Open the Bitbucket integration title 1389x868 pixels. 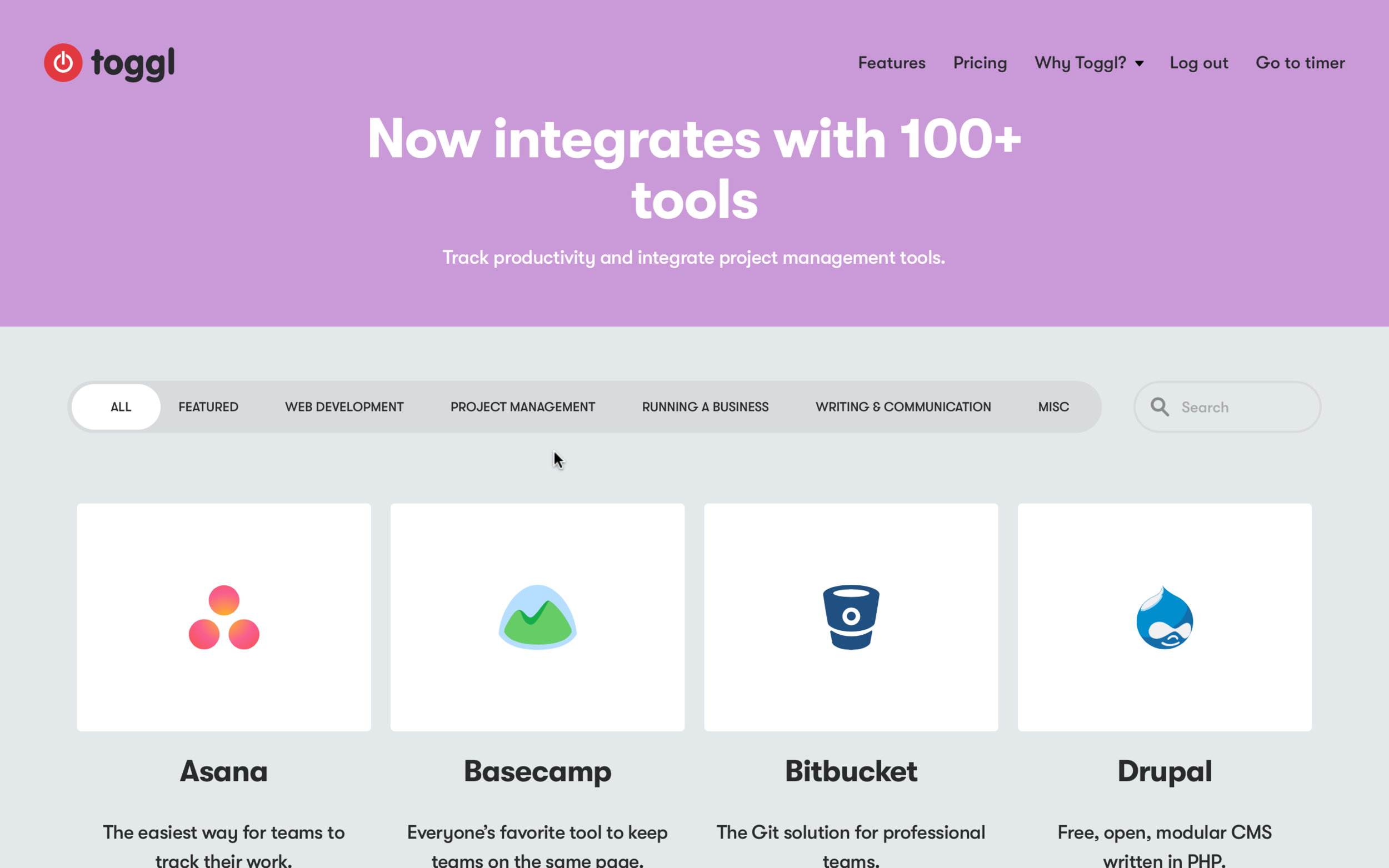coord(851,771)
